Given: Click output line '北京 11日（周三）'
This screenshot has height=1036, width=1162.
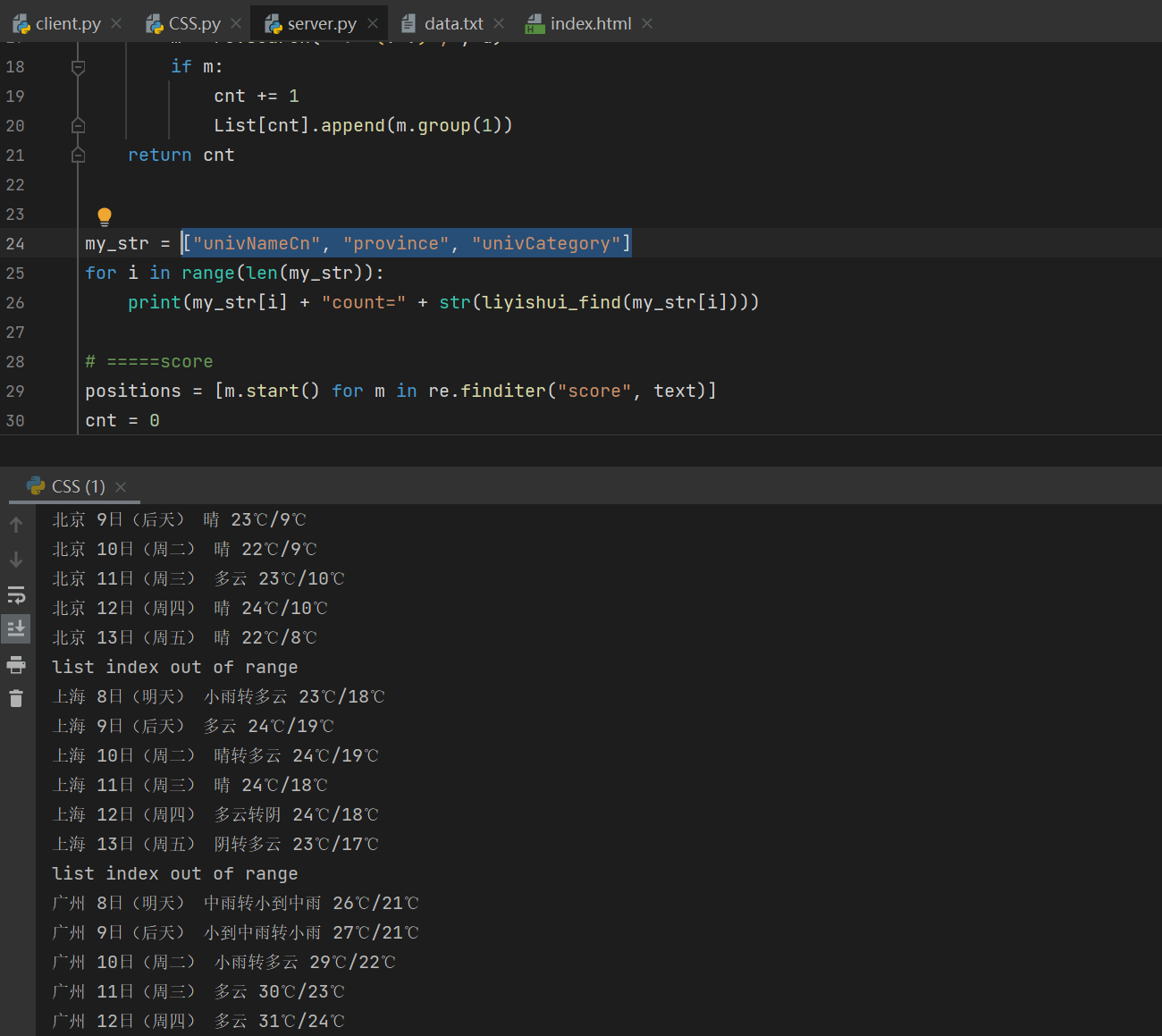Looking at the screenshot, I should click(x=198, y=579).
